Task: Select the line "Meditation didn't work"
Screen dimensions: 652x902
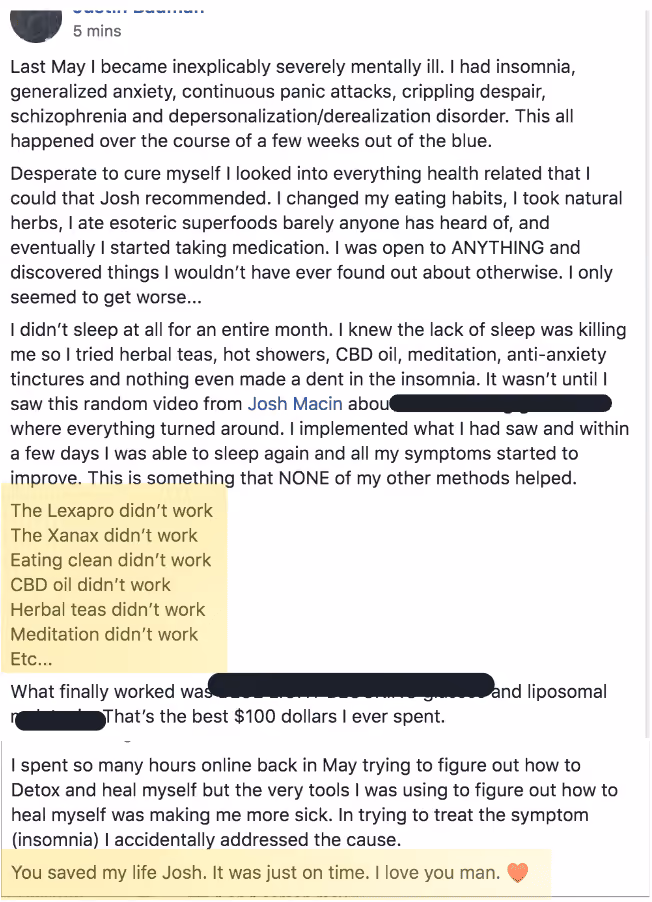Action: point(104,635)
